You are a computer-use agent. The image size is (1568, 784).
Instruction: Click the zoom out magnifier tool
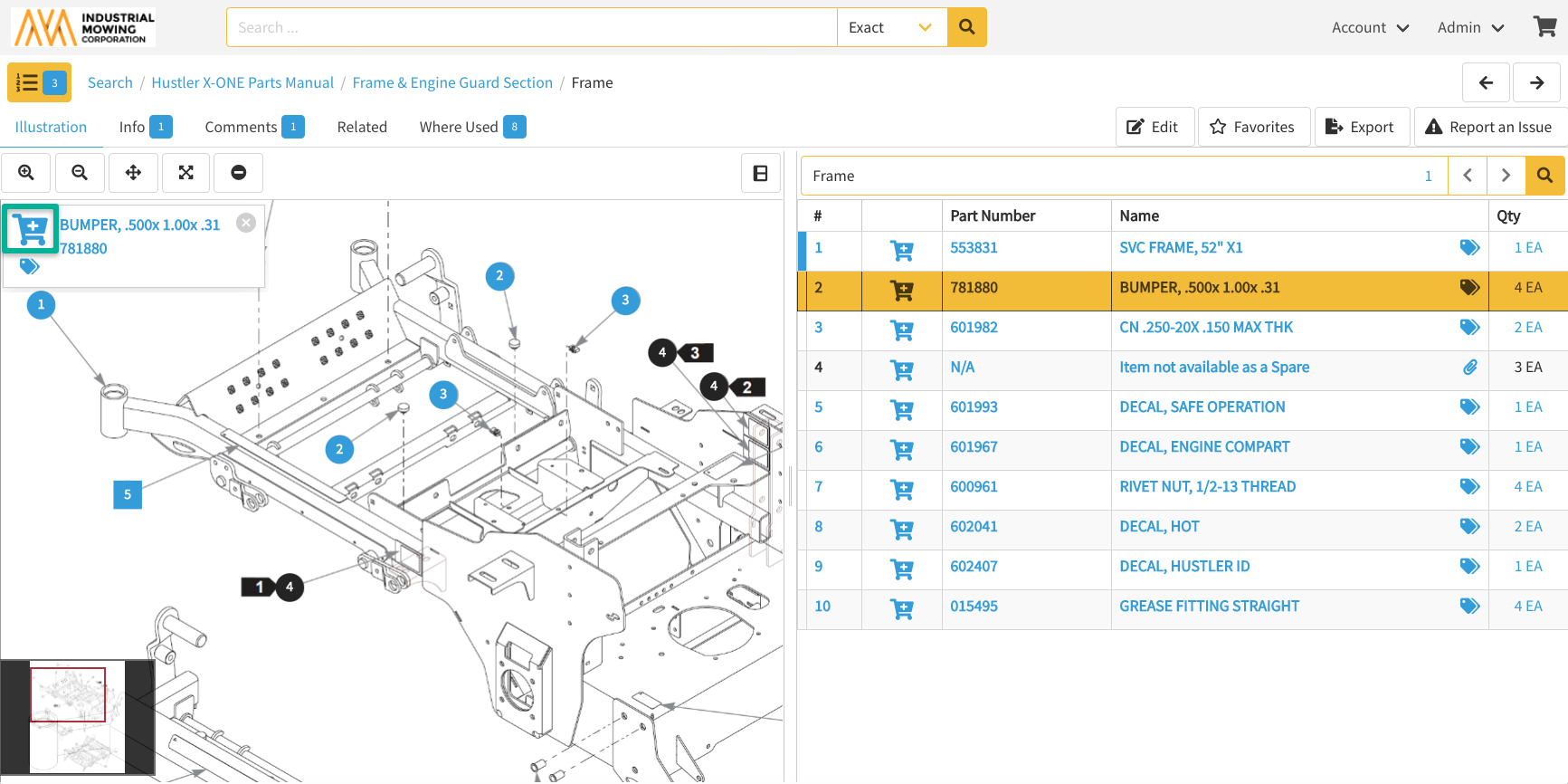[x=80, y=173]
